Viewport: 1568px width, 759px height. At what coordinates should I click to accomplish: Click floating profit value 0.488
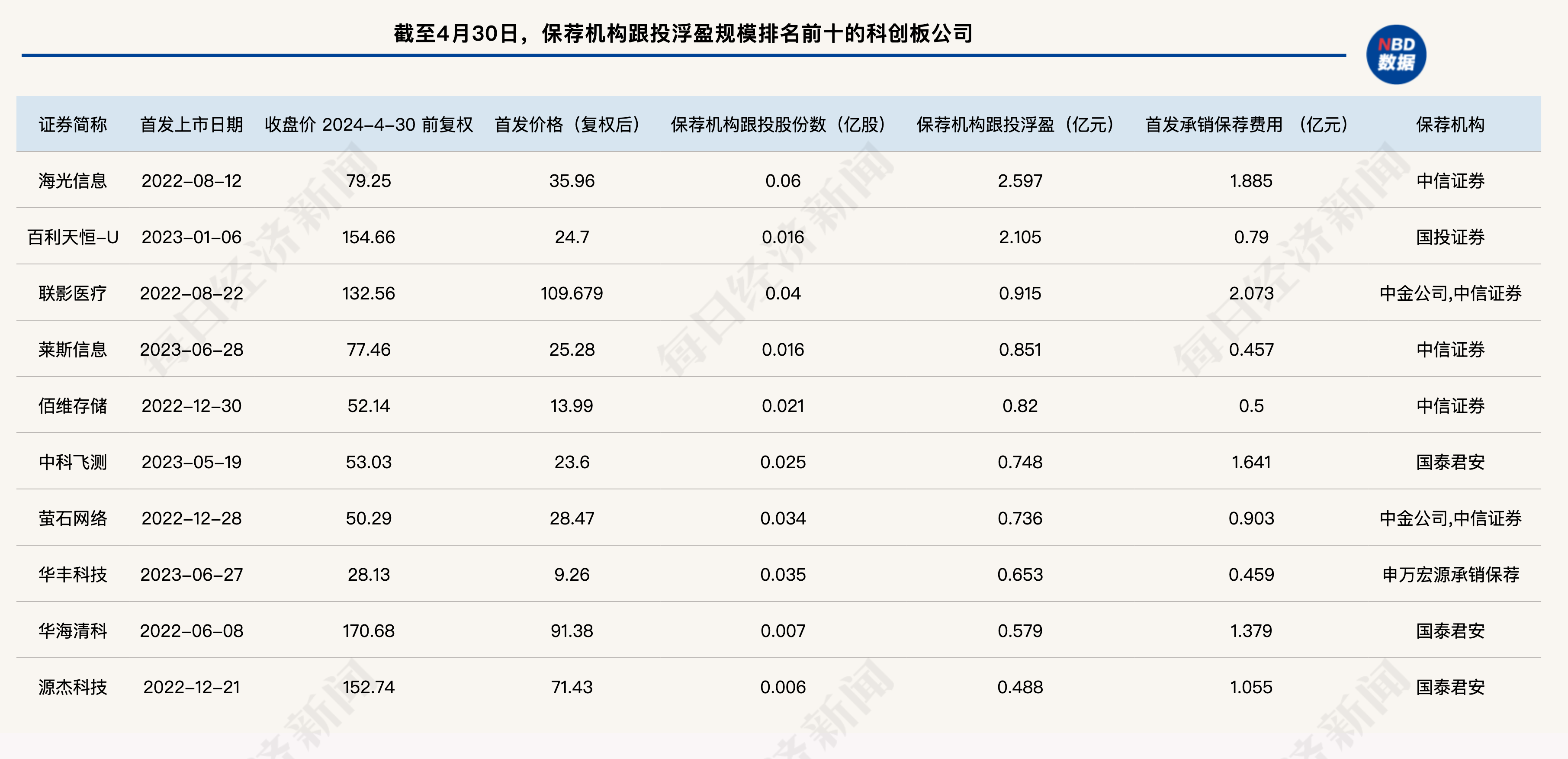pos(1019,687)
